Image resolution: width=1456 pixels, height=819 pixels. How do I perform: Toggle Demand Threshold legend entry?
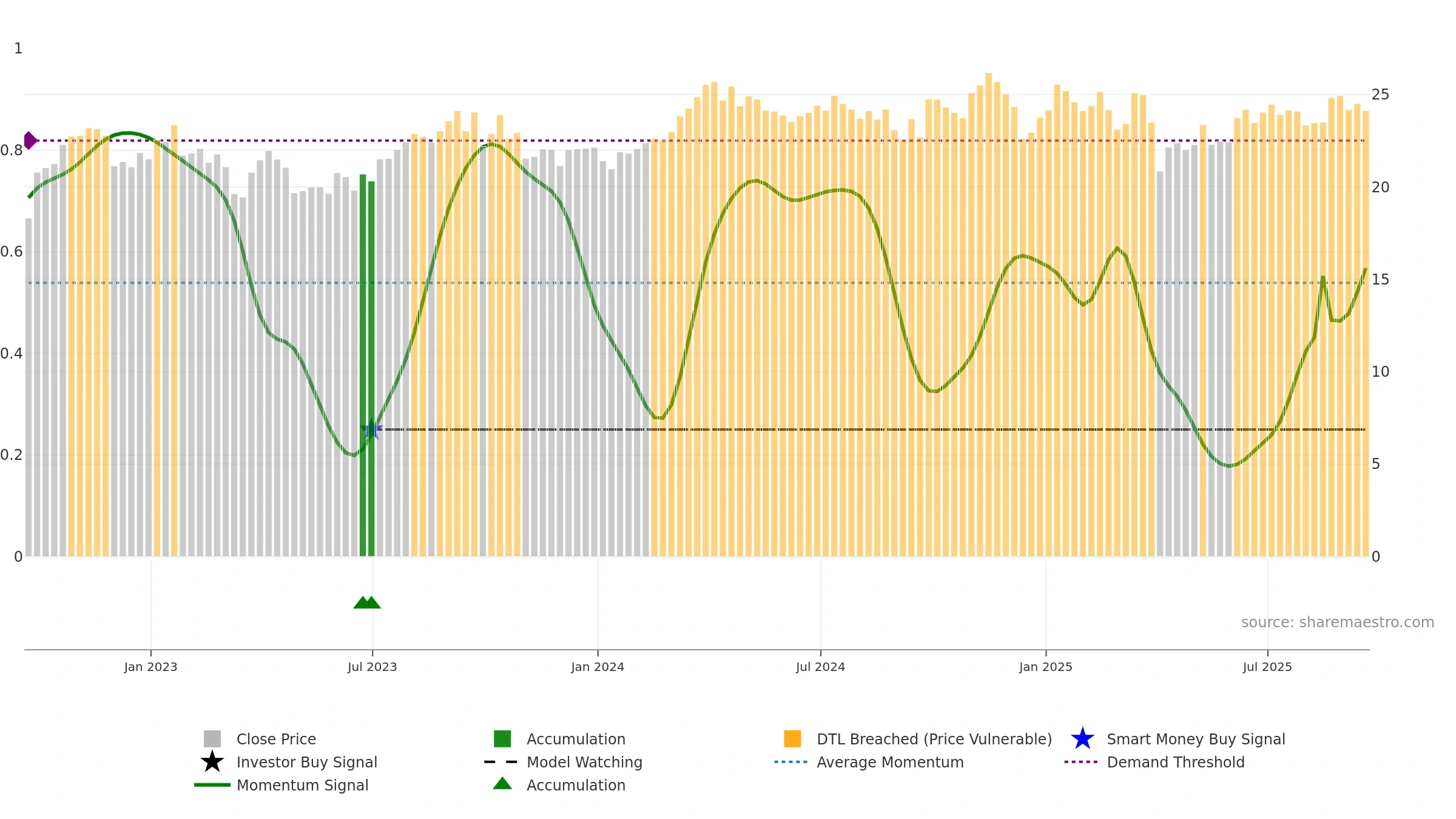[1154, 762]
